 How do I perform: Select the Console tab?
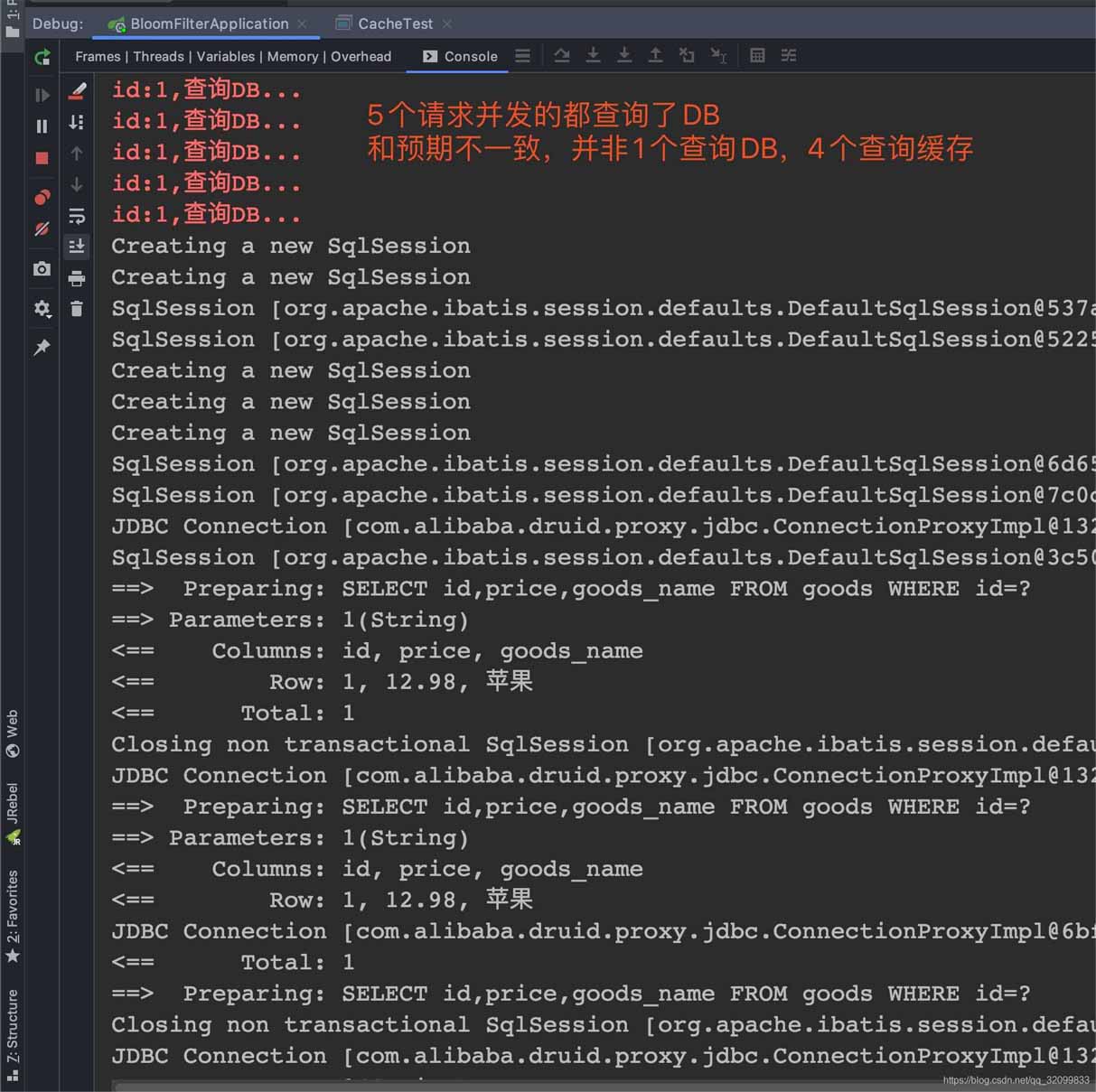click(461, 56)
